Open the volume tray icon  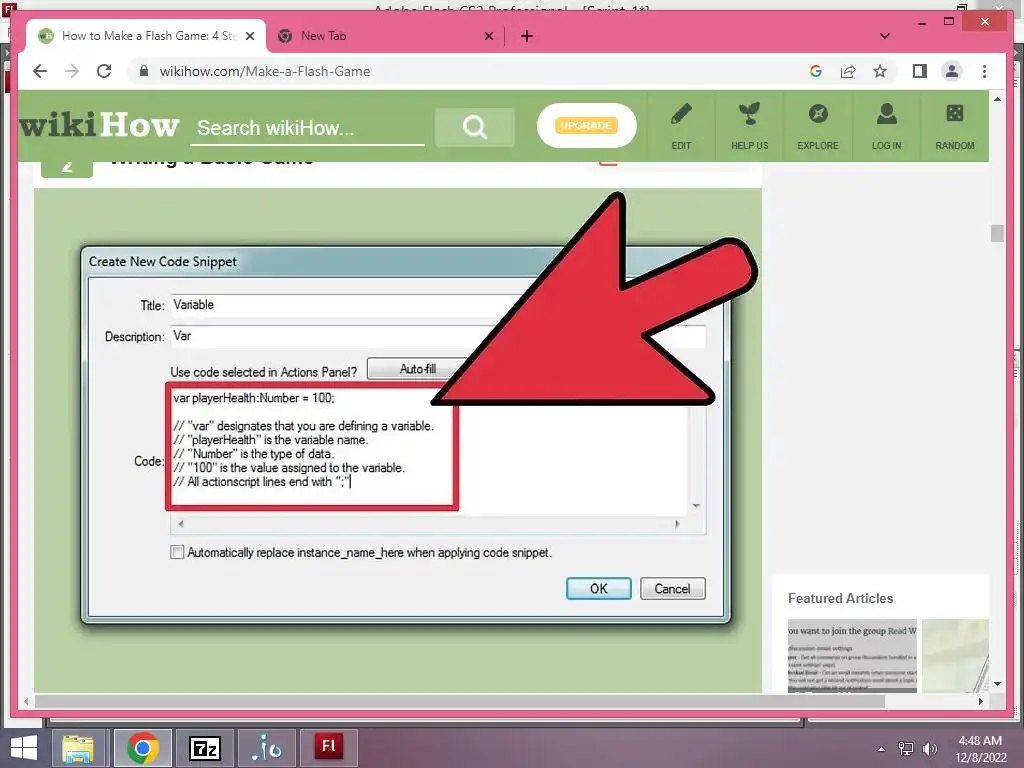[x=930, y=749]
